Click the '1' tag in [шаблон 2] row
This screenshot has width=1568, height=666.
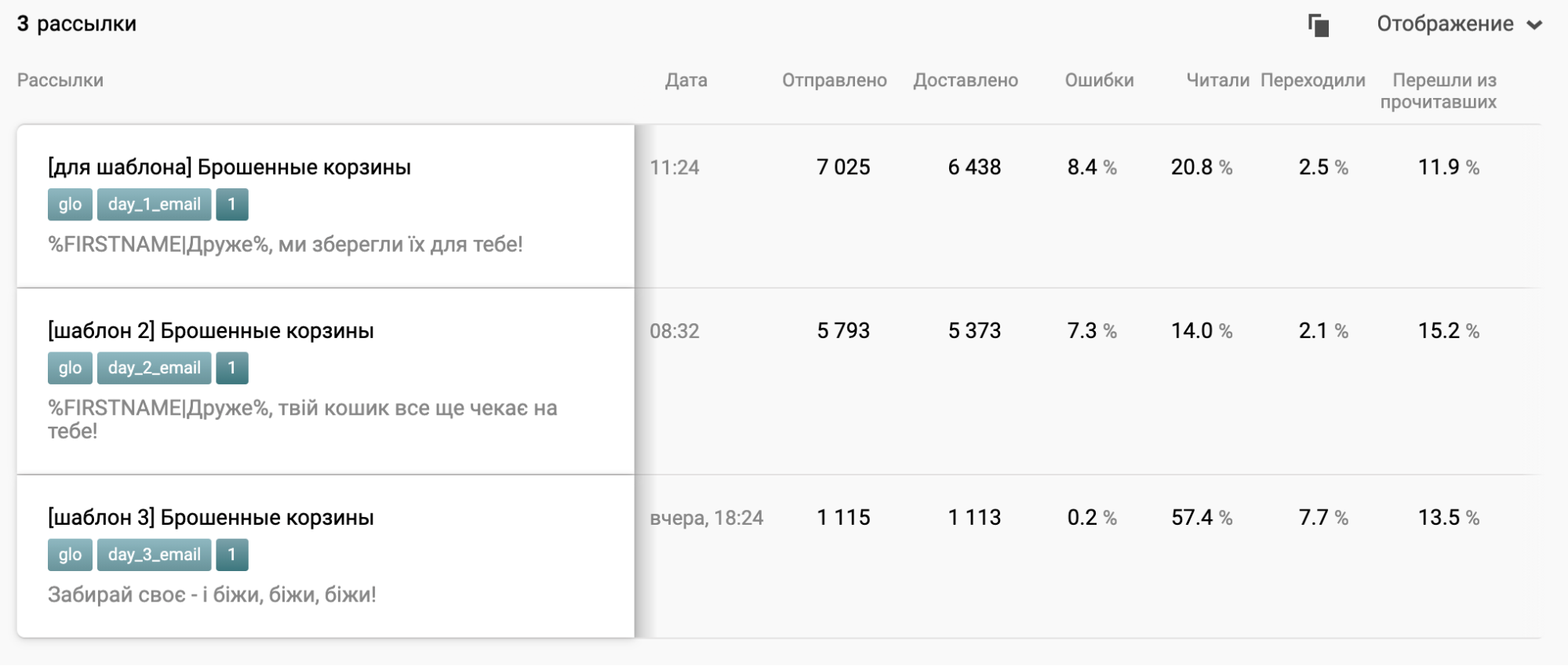tap(231, 368)
